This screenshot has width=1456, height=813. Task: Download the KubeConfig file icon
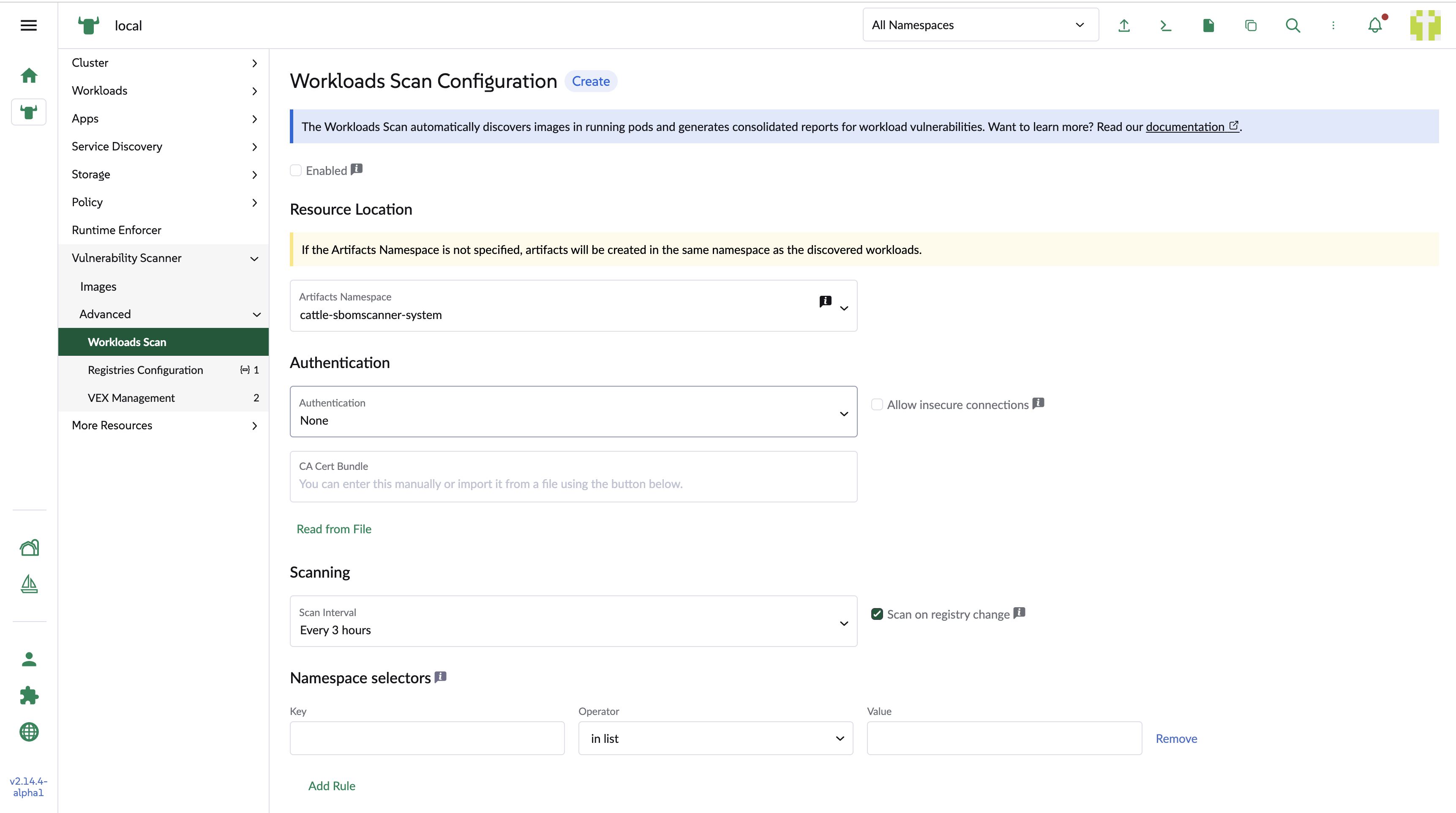click(1208, 25)
